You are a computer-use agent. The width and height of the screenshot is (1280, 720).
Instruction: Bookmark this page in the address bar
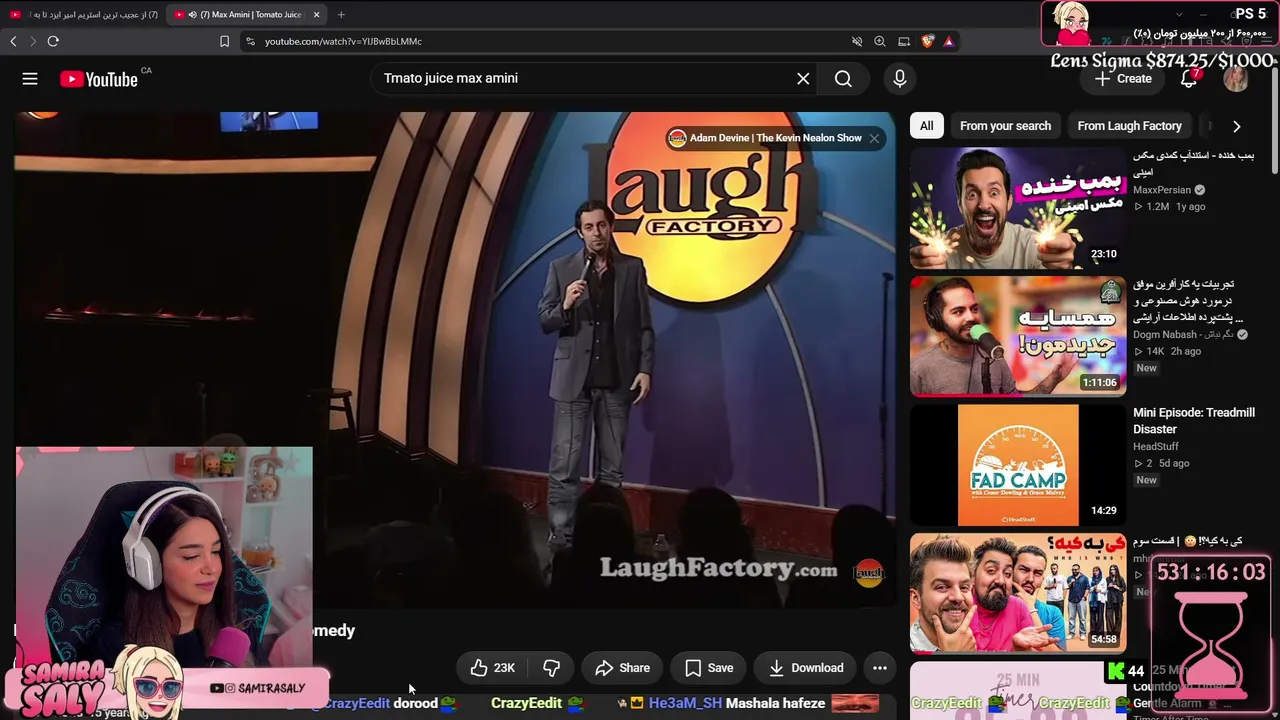coord(224,41)
